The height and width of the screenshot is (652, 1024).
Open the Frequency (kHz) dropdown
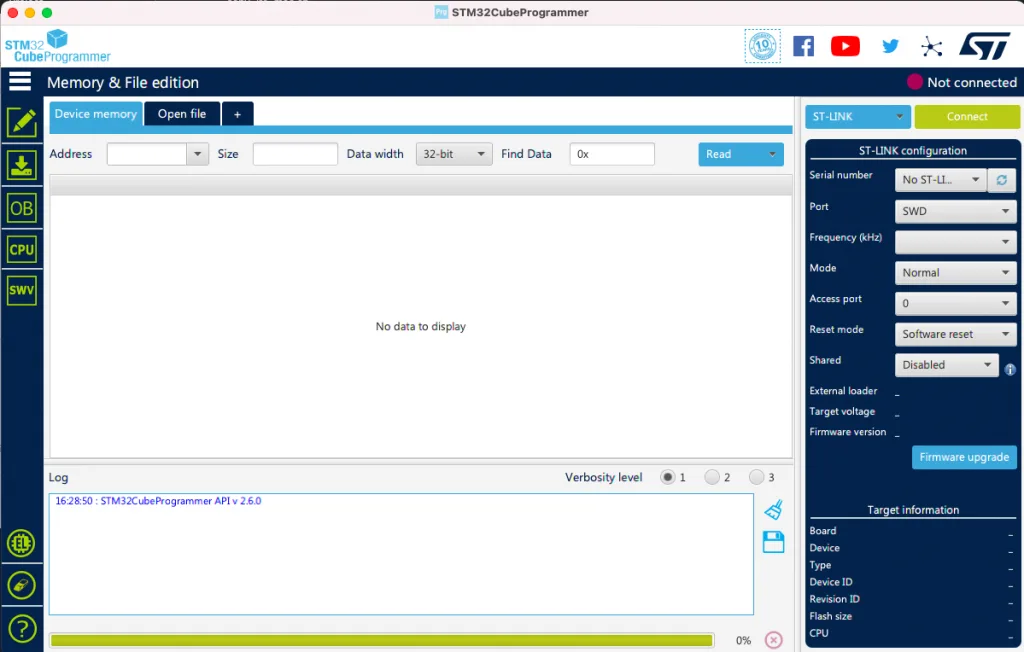[955, 242]
